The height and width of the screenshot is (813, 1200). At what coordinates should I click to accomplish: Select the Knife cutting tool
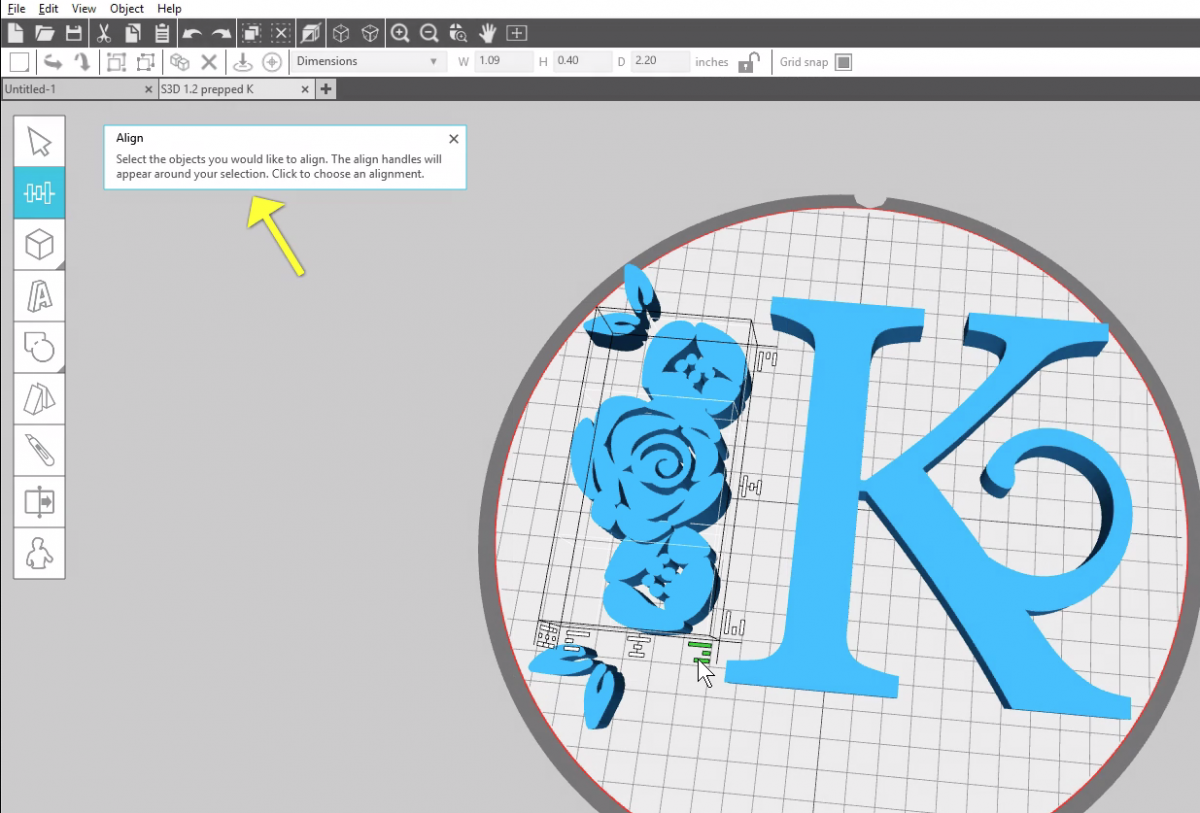point(39,450)
